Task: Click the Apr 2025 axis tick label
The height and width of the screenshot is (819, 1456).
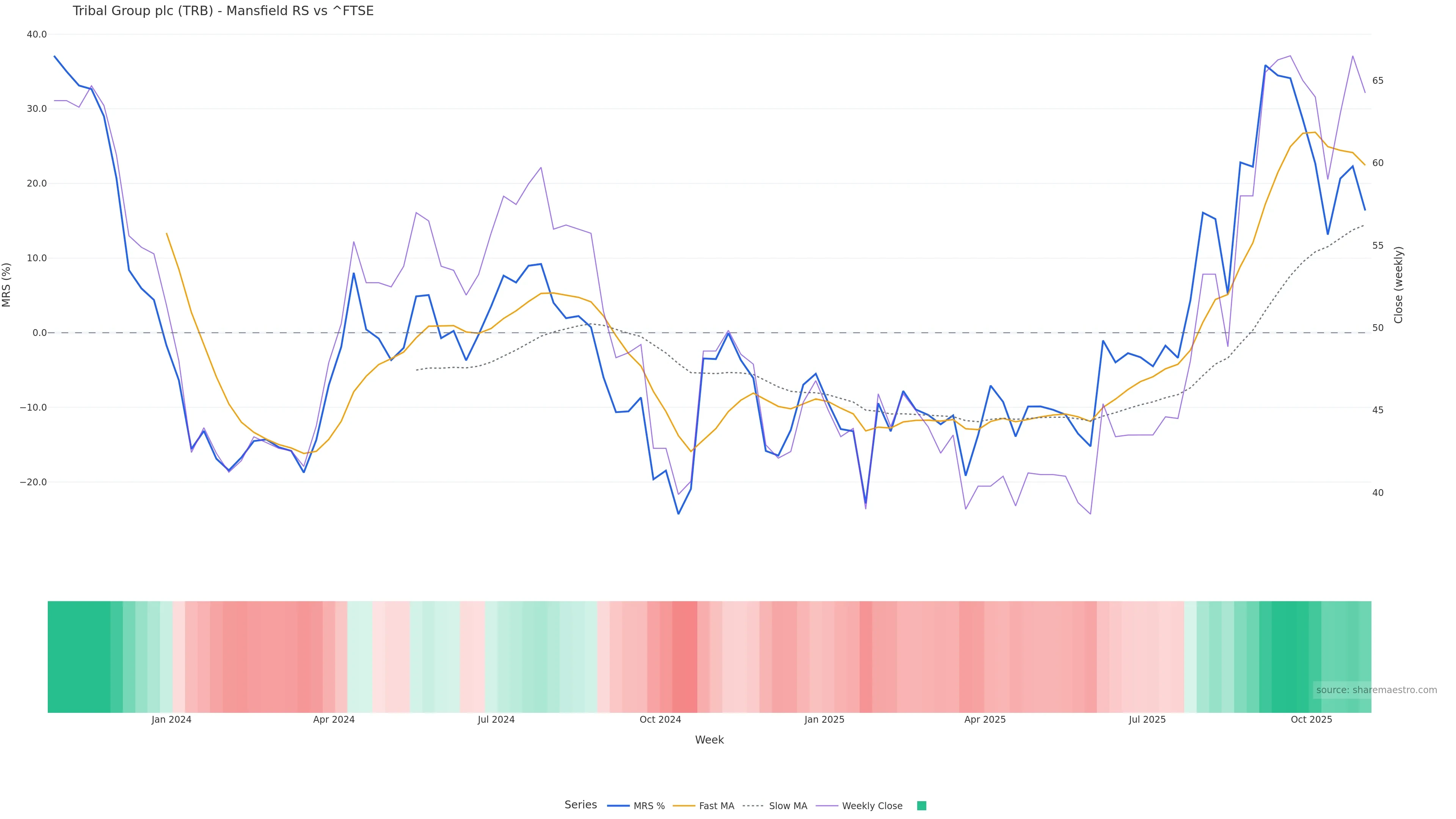Action: [x=985, y=720]
